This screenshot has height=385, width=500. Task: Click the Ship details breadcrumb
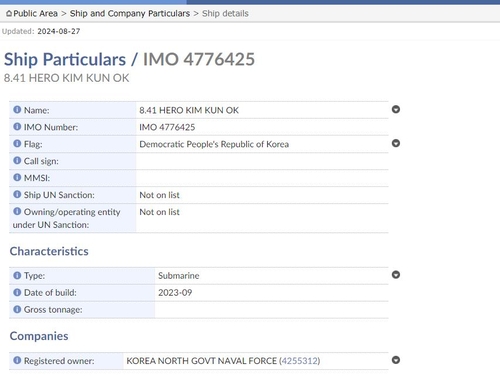(225, 14)
